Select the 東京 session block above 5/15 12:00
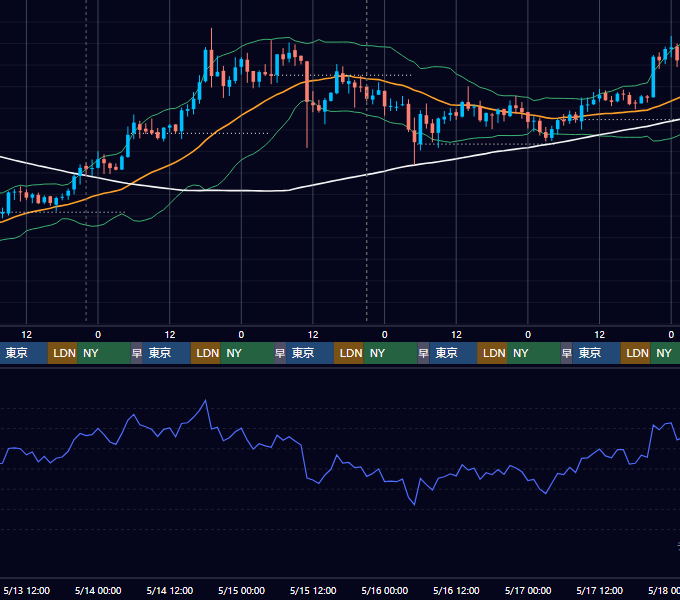This screenshot has width=680, height=600. click(x=310, y=353)
